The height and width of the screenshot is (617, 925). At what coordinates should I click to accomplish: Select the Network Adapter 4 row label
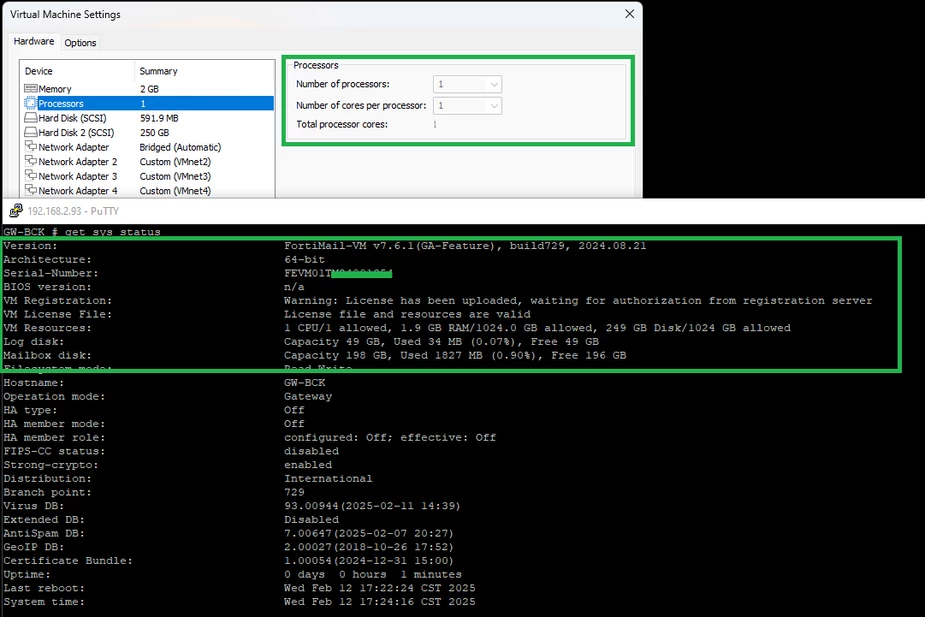pos(78,191)
